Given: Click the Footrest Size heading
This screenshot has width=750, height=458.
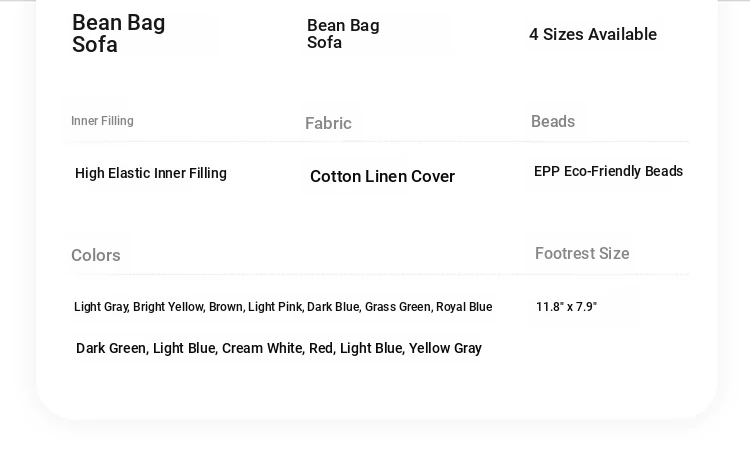Looking at the screenshot, I should [582, 254].
